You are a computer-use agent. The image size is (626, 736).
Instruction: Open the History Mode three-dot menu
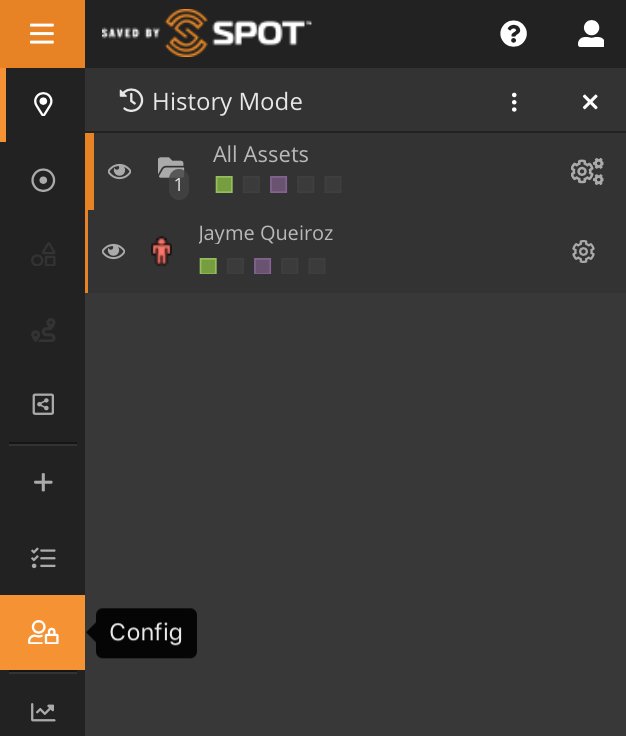[514, 102]
